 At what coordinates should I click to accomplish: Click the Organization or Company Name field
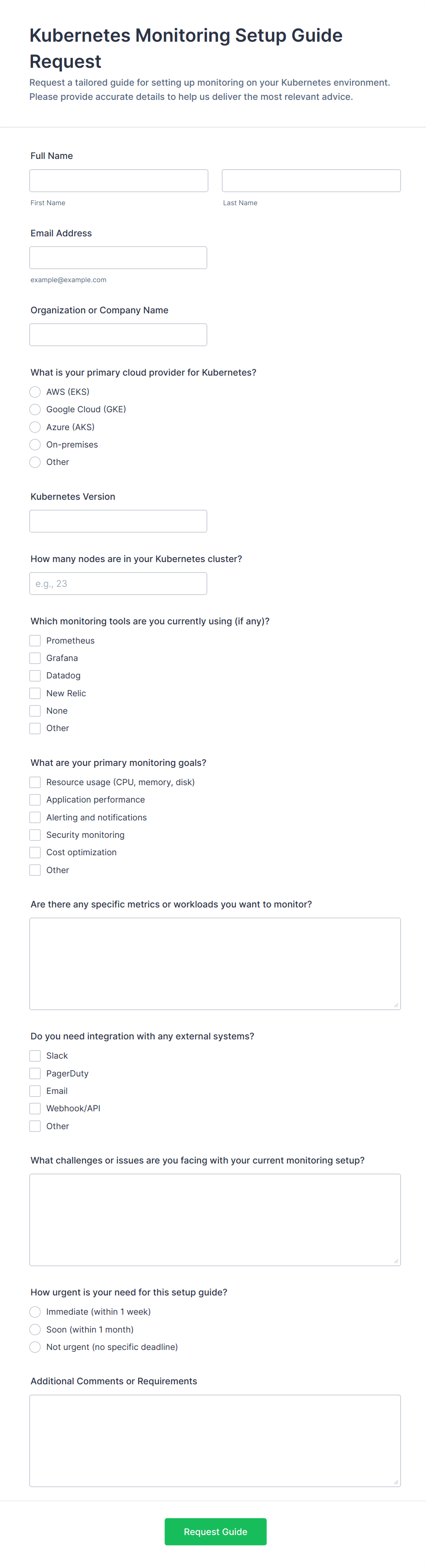(118, 335)
